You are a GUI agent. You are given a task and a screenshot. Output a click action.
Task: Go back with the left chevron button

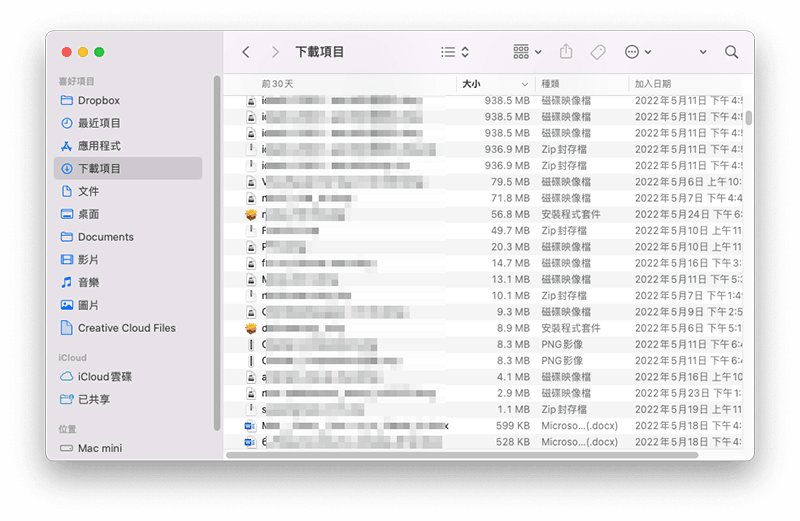246,52
